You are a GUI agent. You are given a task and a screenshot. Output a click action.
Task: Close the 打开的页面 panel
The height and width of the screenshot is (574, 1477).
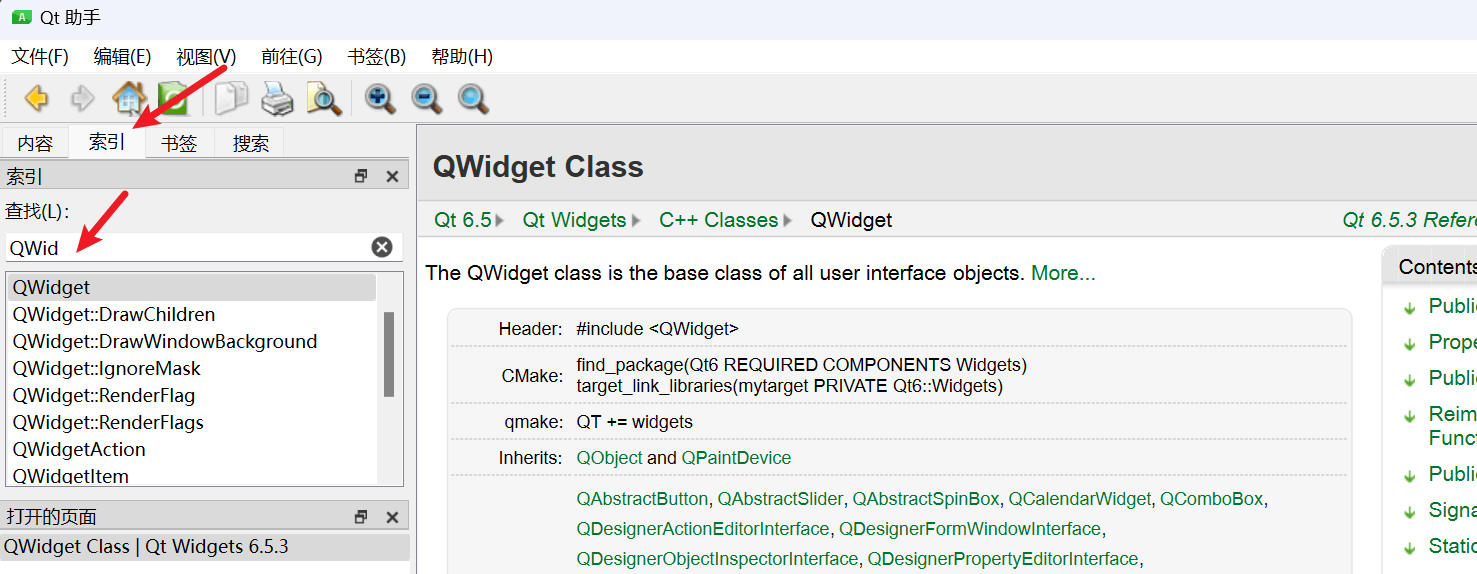[392, 517]
